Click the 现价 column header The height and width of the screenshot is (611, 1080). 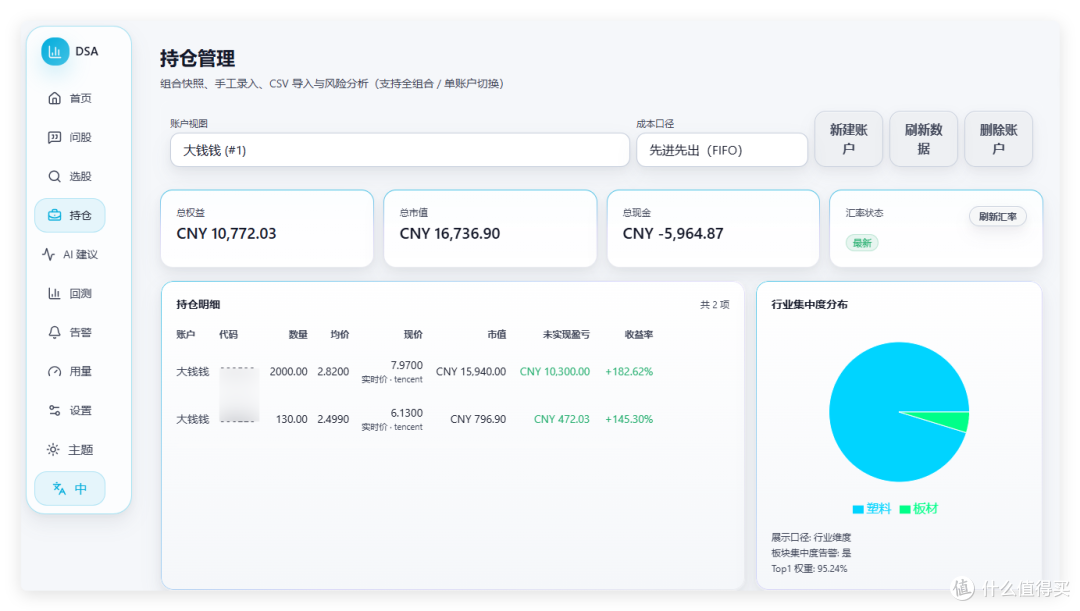pyautogui.click(x=413, y=334)
